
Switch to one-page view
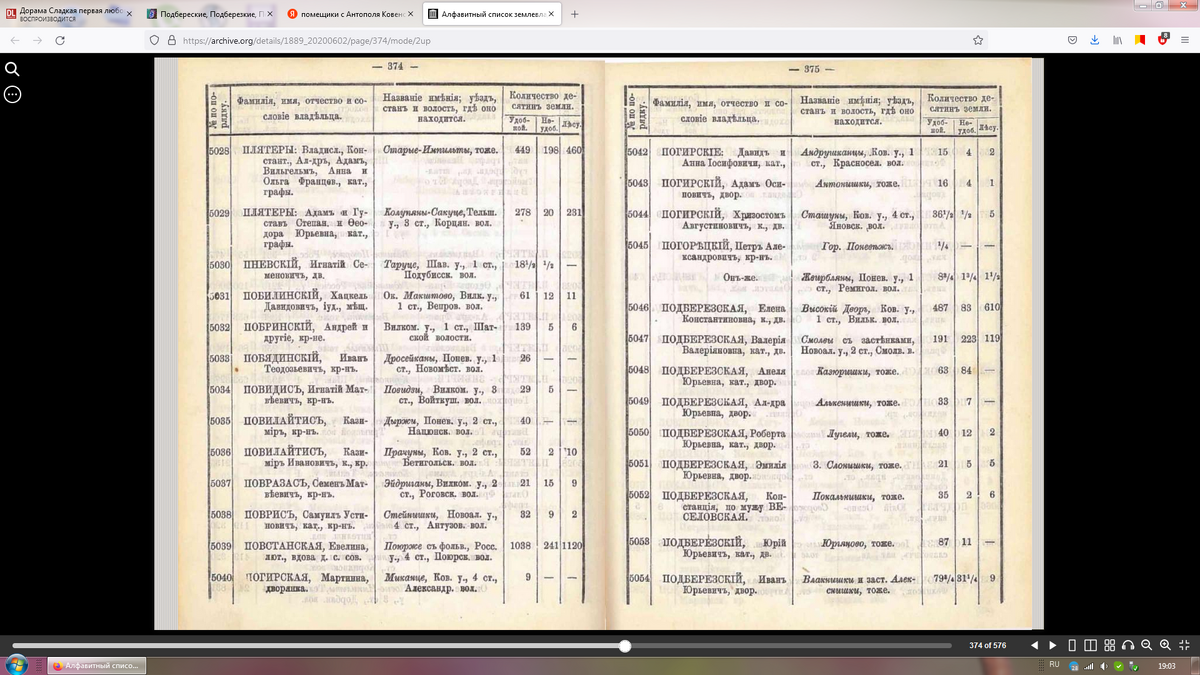click(x=1073, y=645)
